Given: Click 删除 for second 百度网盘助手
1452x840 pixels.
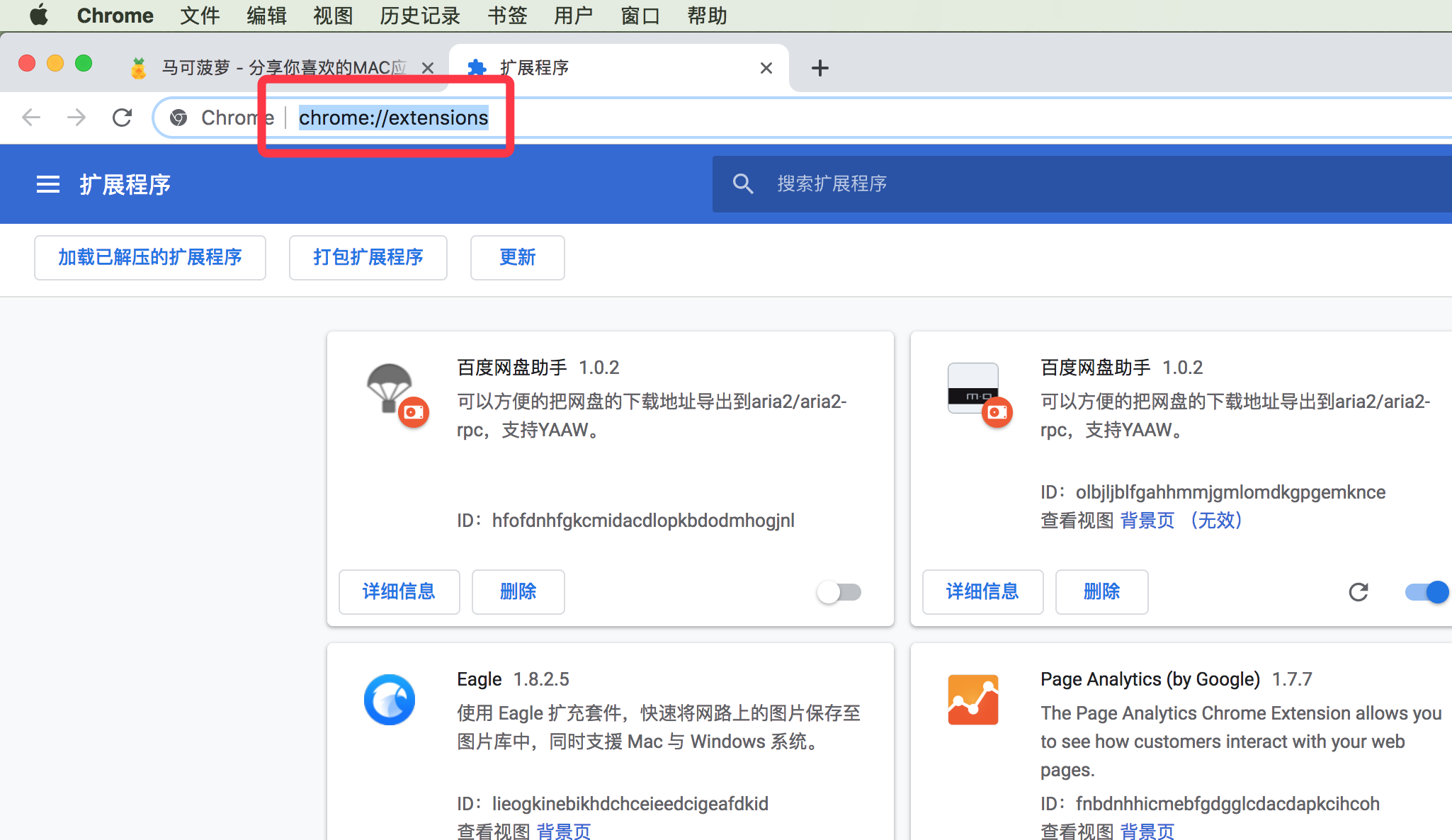Looking at the screenshot, I should tap(1102, 592).
